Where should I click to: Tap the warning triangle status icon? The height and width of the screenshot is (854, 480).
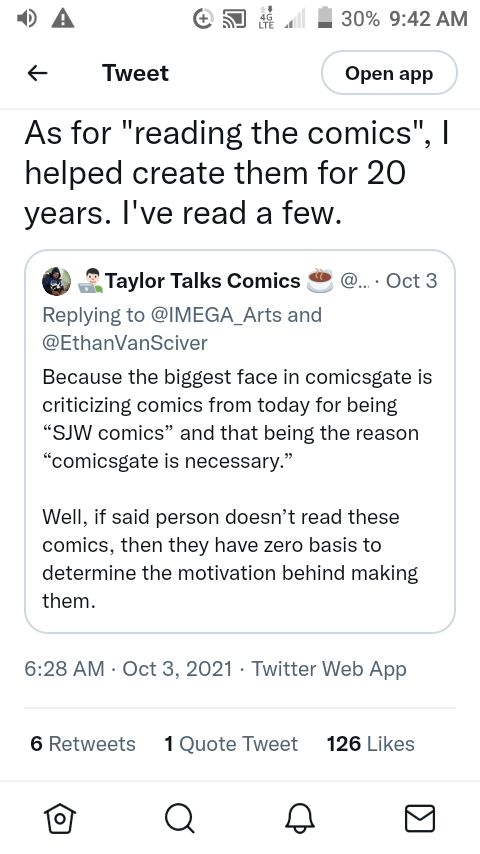click(63, 19)
